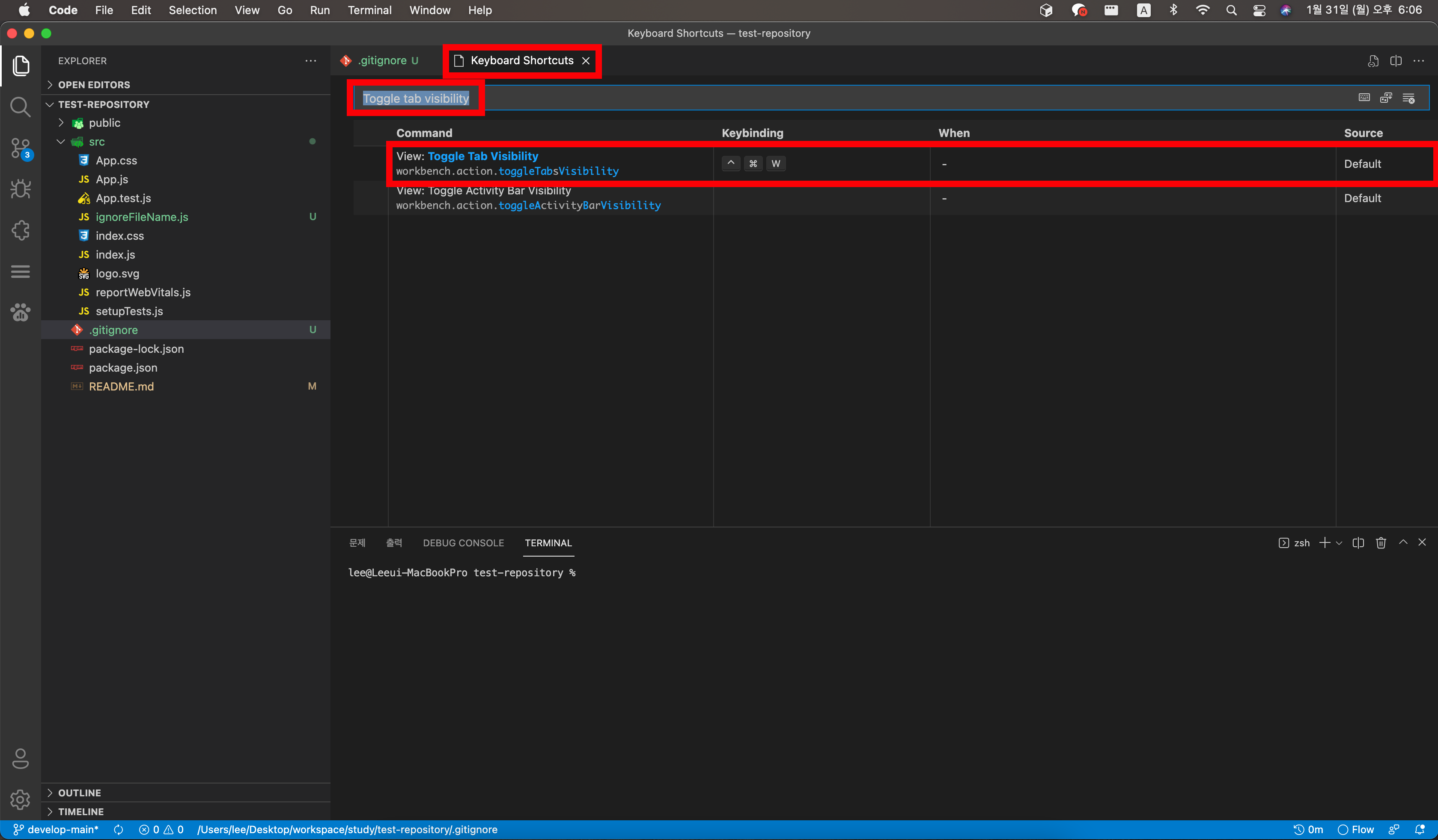Open the Run and Debug view
Image resolution: width=1438 pixels, height=840 pixels.
21,190
